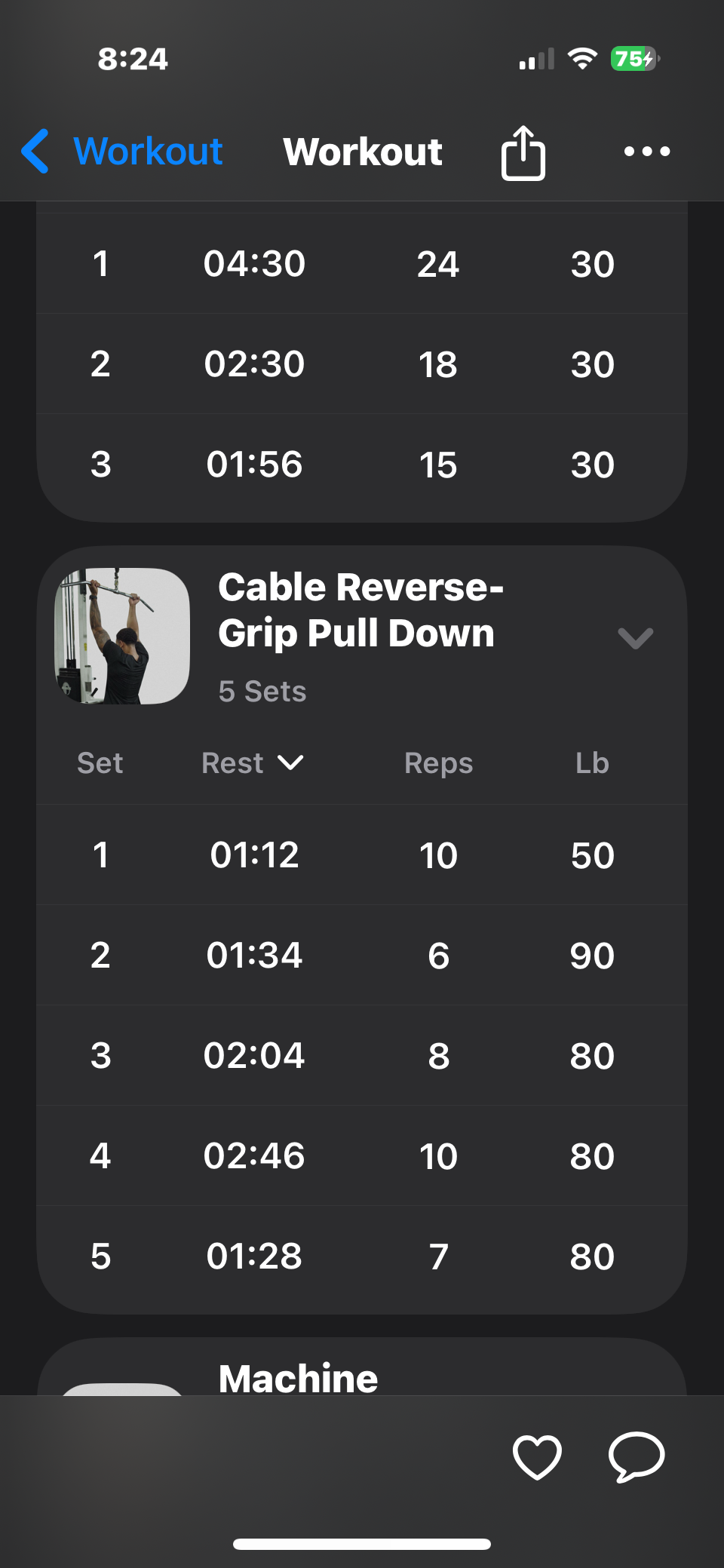724x1568 pixels.
Task: Tap the Wi-Fi status icon
Action: 581,59
